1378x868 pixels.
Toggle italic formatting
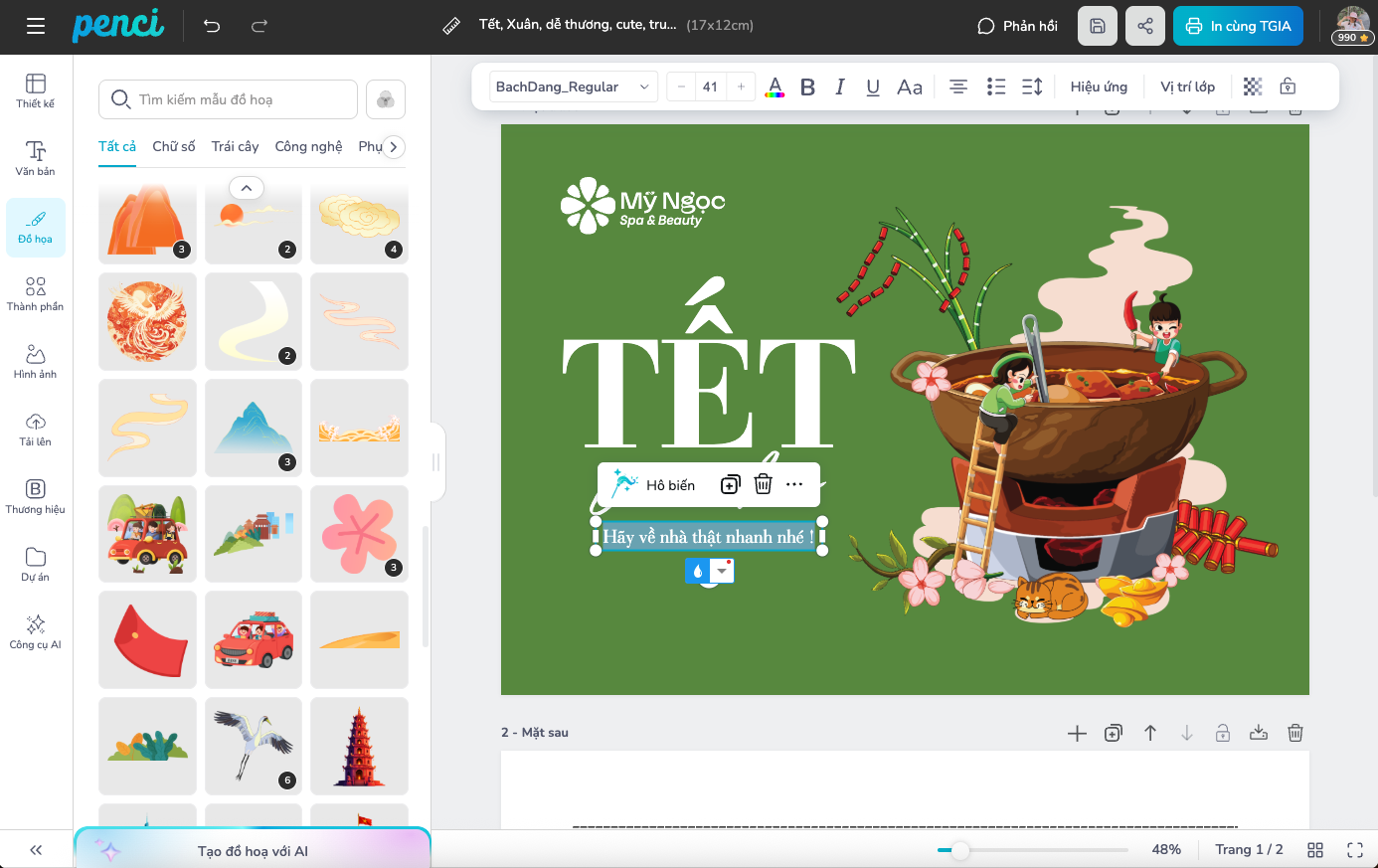[840, 87]
